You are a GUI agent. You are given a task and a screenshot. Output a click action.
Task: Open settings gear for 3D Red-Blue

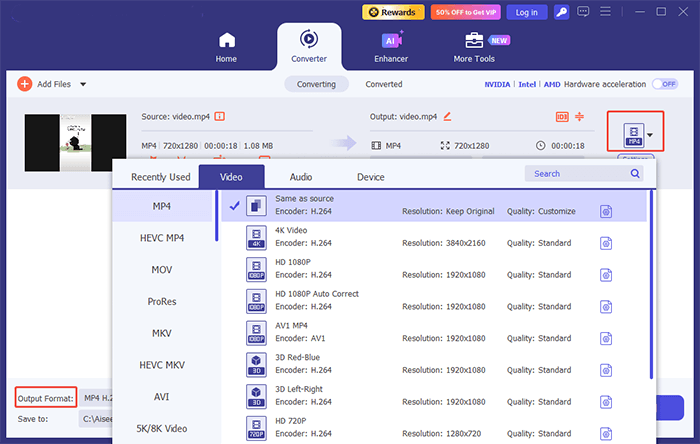[x=606, y=370]
